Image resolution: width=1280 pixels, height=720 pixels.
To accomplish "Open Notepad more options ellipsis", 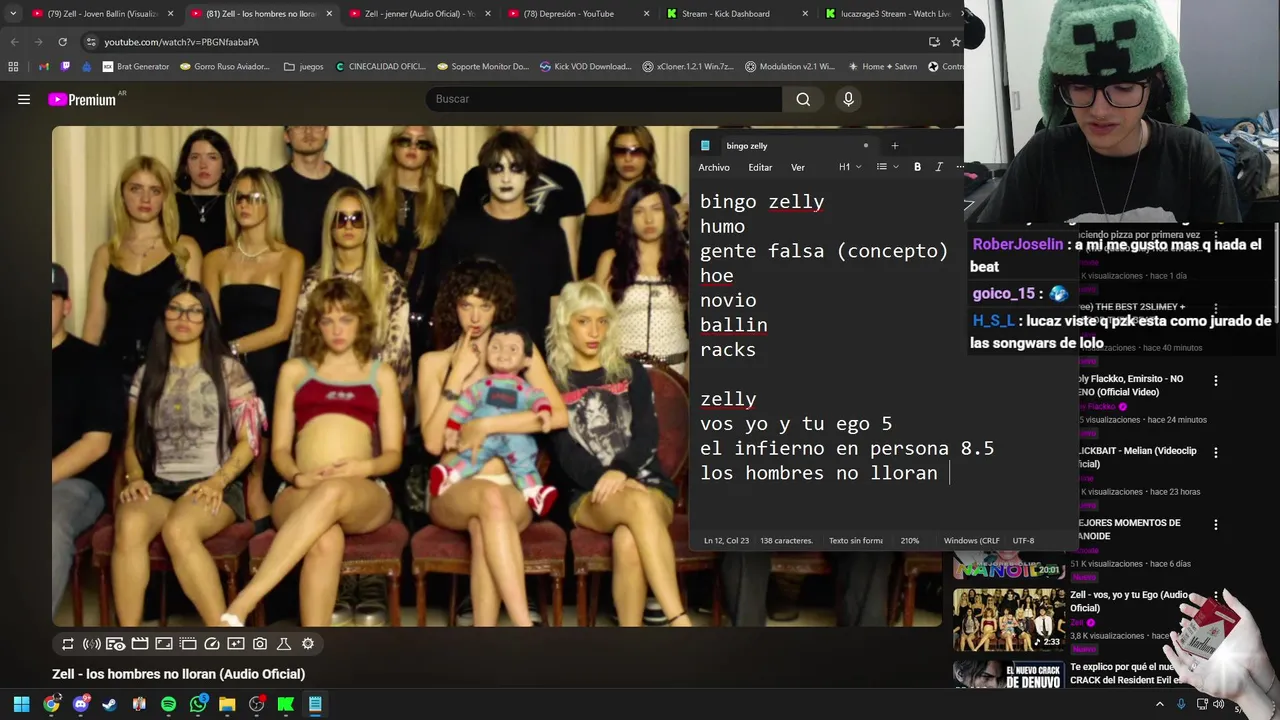I will pyautogui.click(x=960, y=167).
